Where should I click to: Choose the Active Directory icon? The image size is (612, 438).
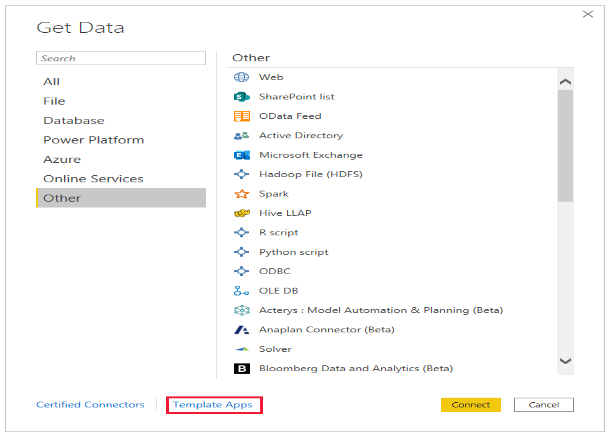241,136
